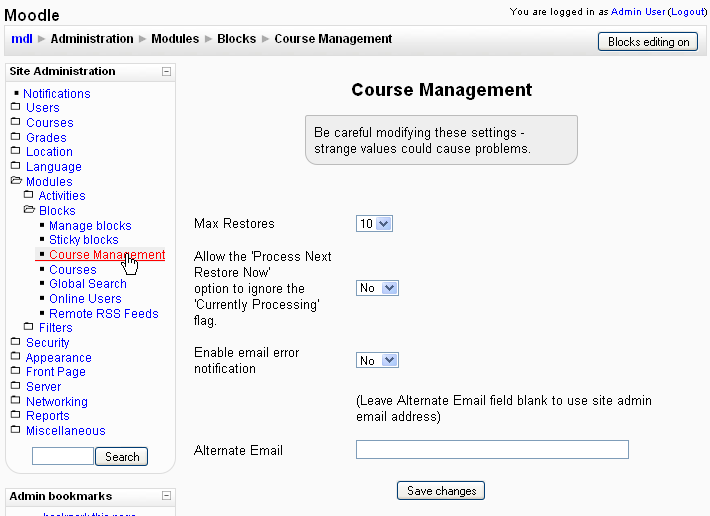Open Global Search block settings
710x516 pixels.
(x=87, y=284)
